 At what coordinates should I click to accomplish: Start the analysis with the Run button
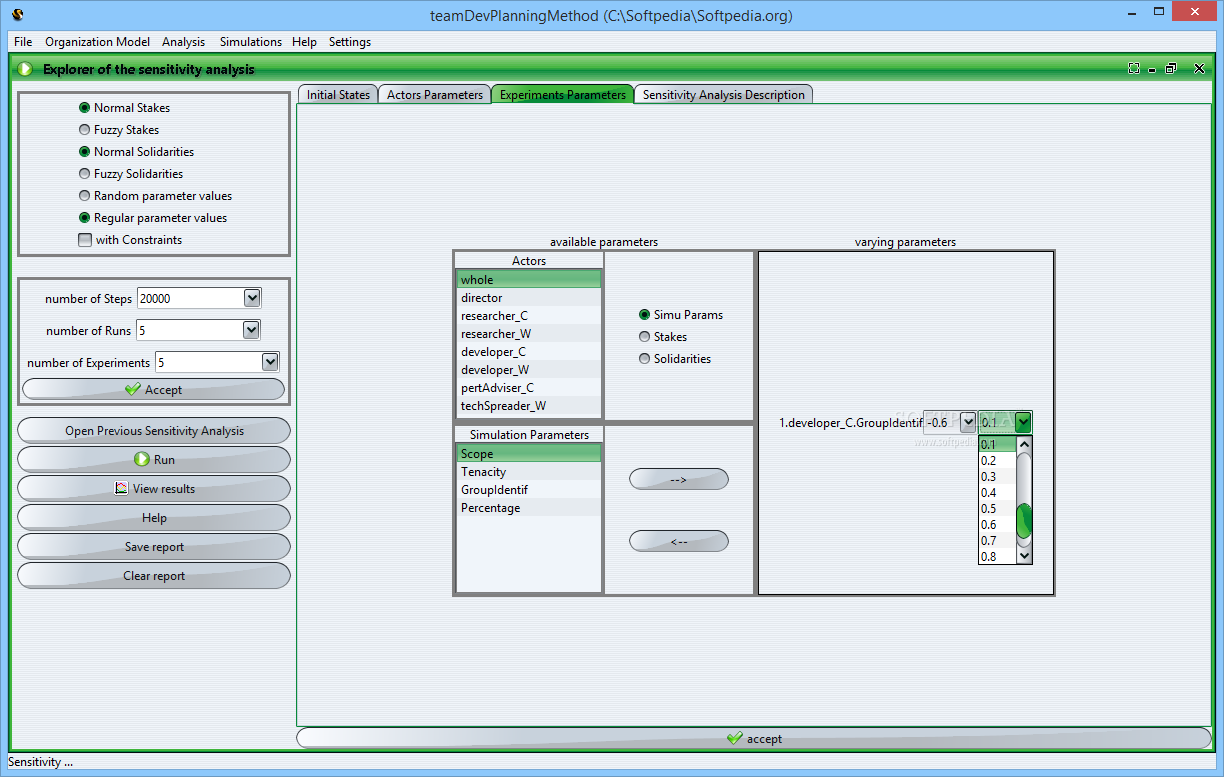click(x=154, y=460)
